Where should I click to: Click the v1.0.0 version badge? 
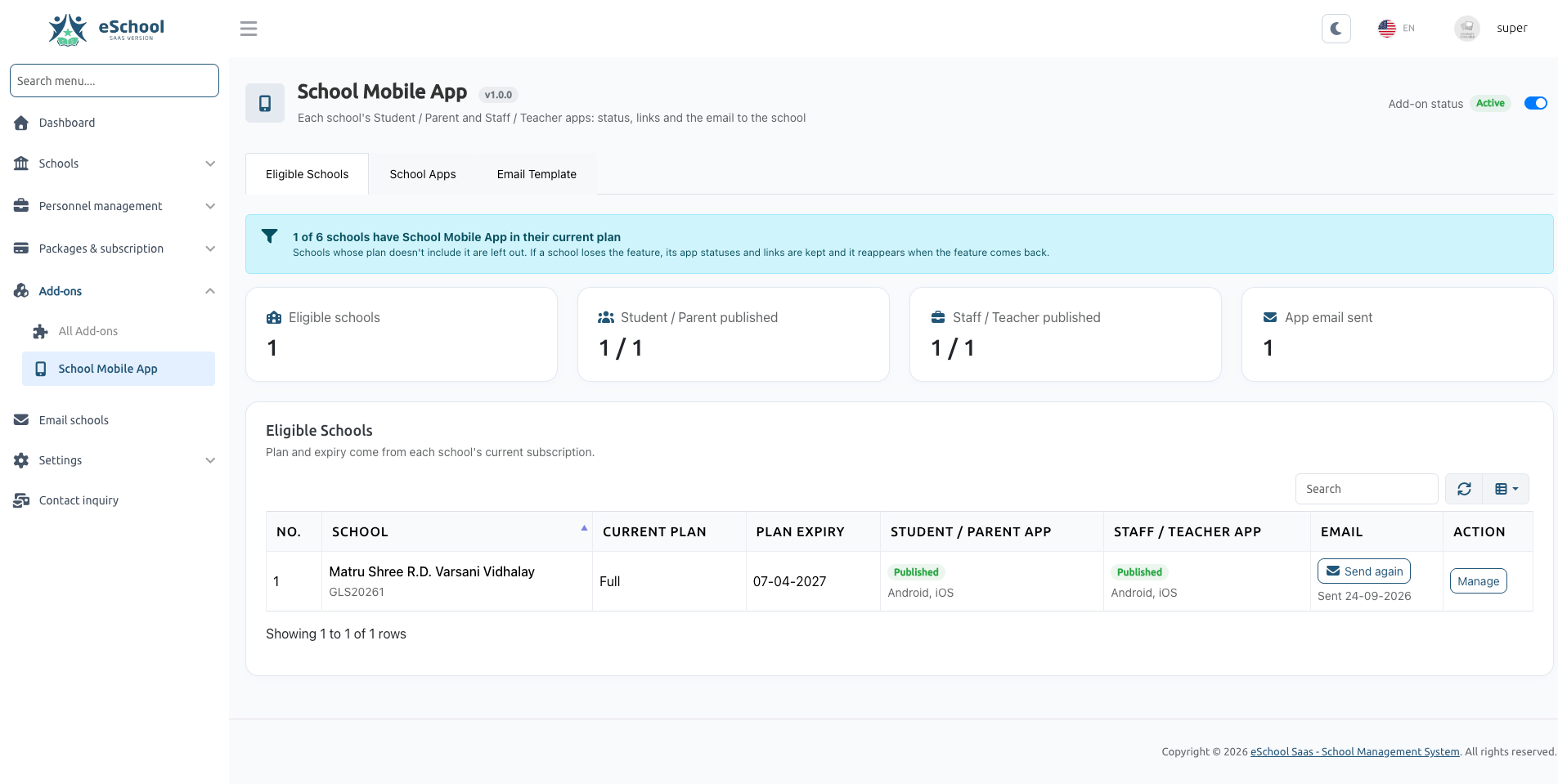pos(498,95)
